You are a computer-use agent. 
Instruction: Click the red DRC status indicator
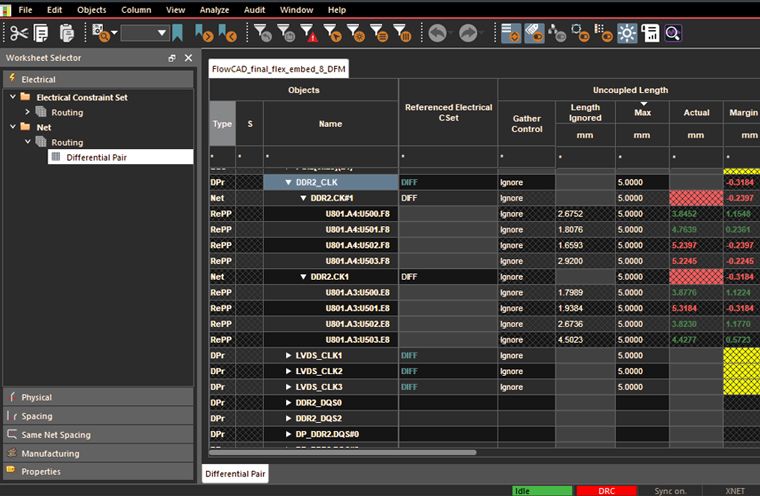click(606, 491)
